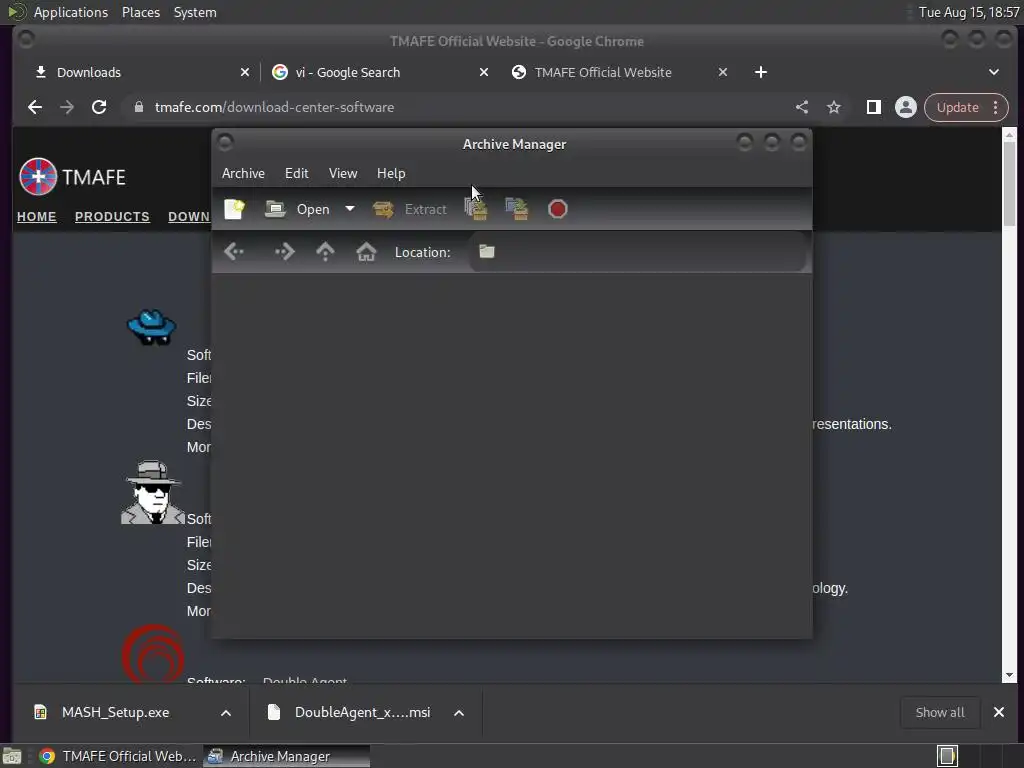Close the vi - Google Search tab

click(x=484, y=72)
